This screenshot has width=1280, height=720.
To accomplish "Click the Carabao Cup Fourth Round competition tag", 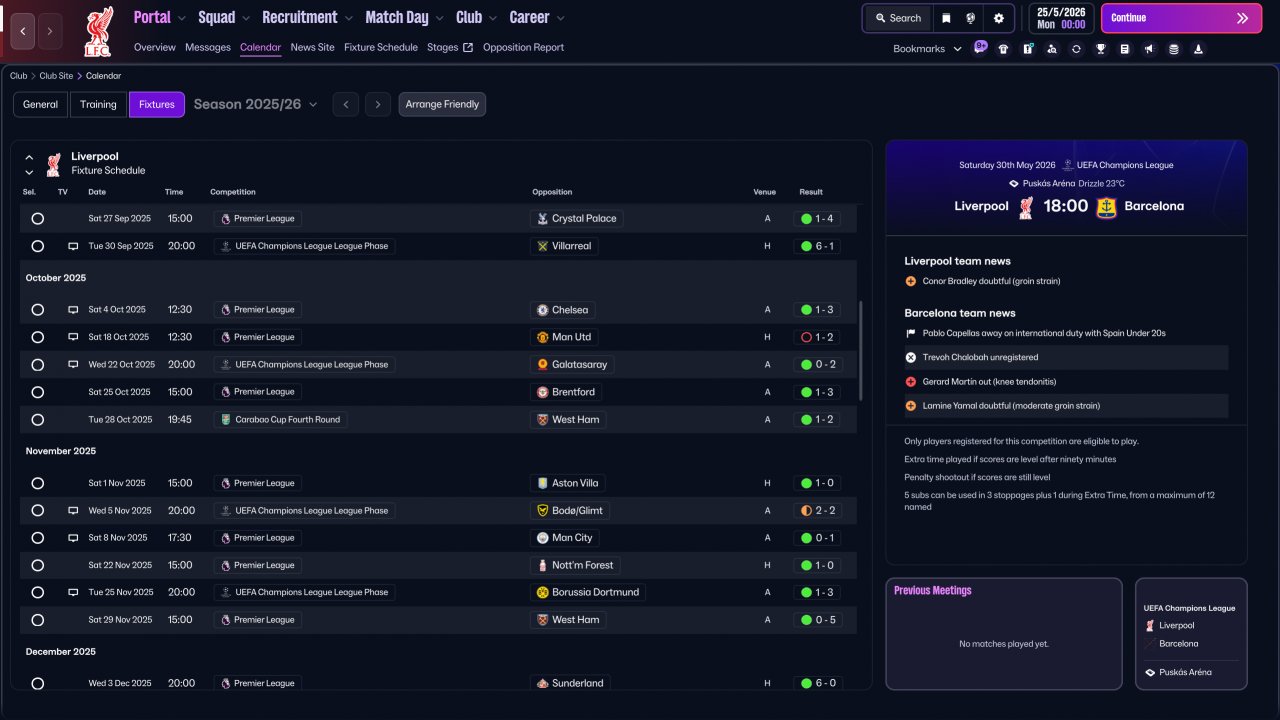I will [x=280, y=420].
